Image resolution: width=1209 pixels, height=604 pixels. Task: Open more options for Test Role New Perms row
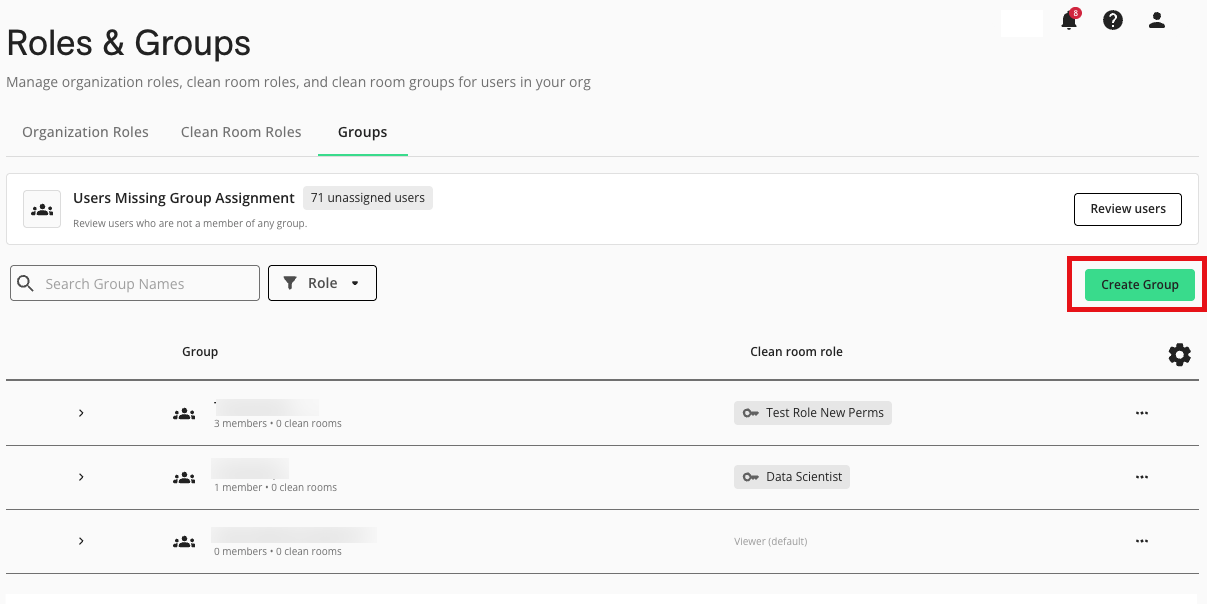pyautogui.click(x=1142, y=413)
